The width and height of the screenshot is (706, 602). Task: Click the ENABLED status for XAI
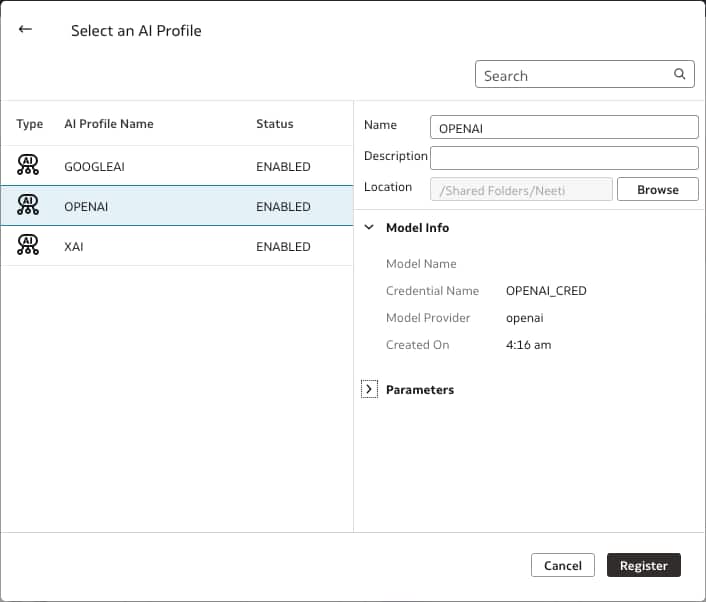coord(283,247)
